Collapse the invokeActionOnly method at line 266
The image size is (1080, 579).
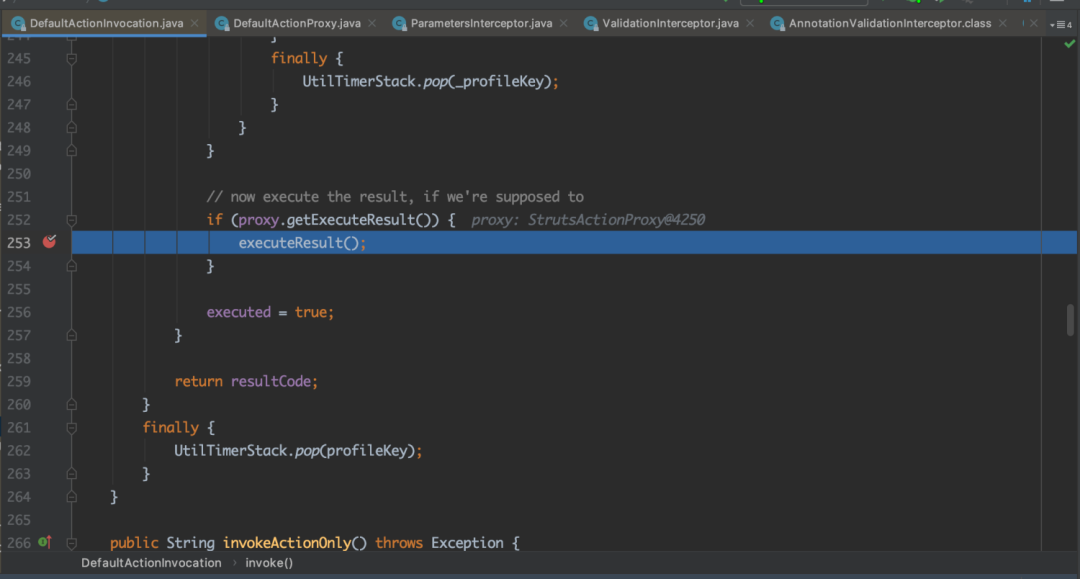[72, 543]
